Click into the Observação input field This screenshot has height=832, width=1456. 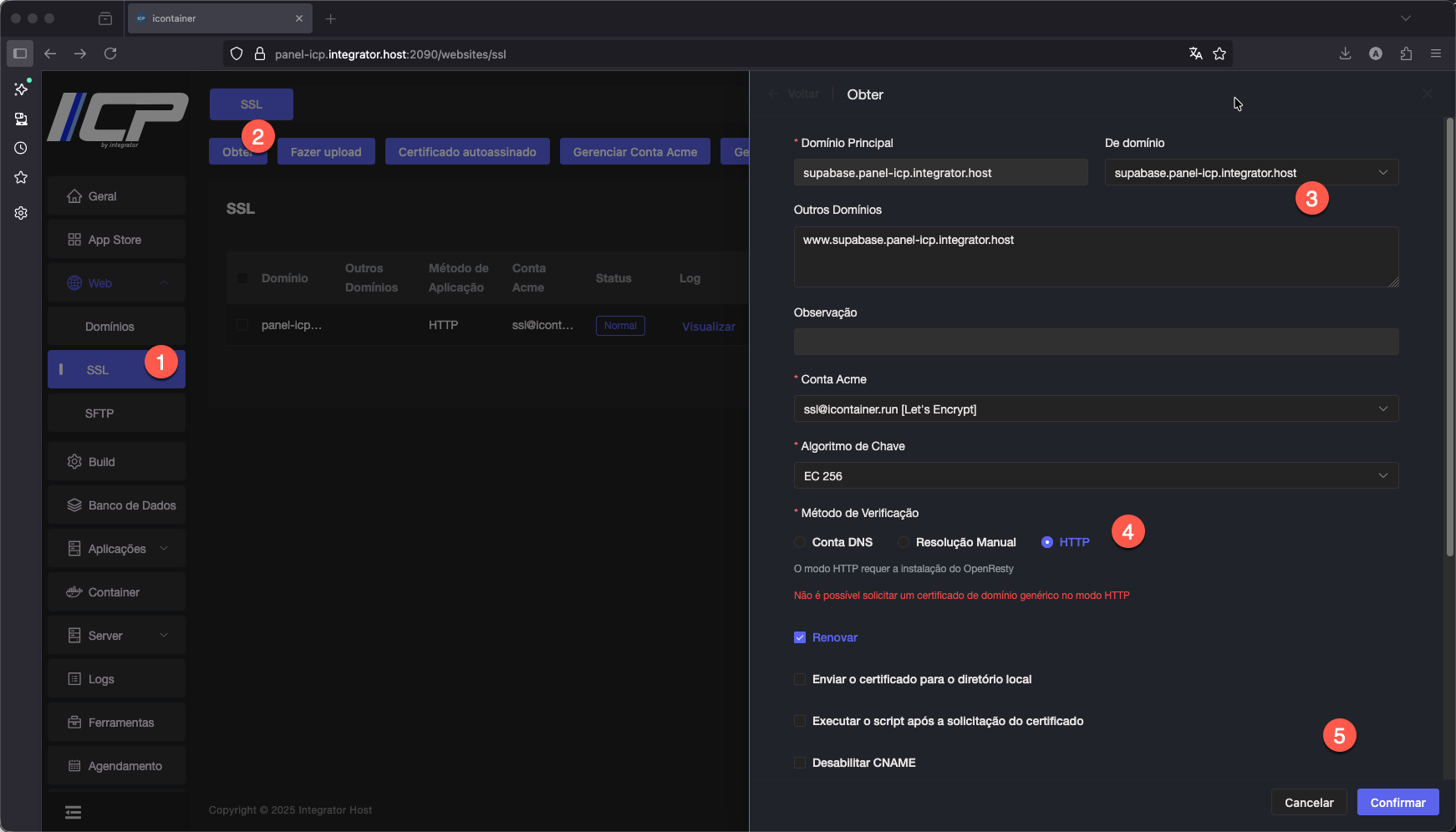point(1095,342)
